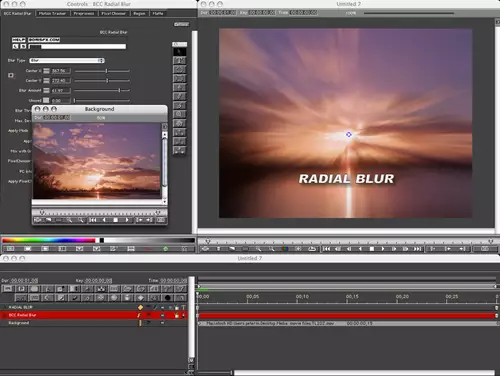
Task: Jump to end of the composition
Action: (417, 249)
